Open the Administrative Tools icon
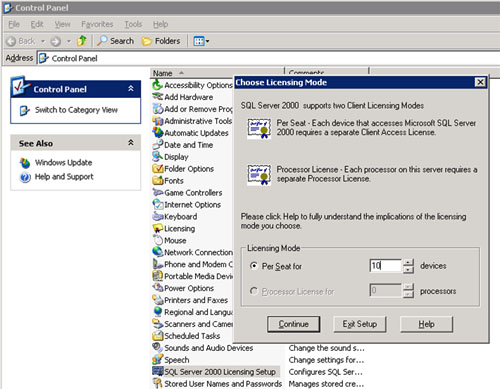The width and height of the screenshot is (500, 389). 157,121
